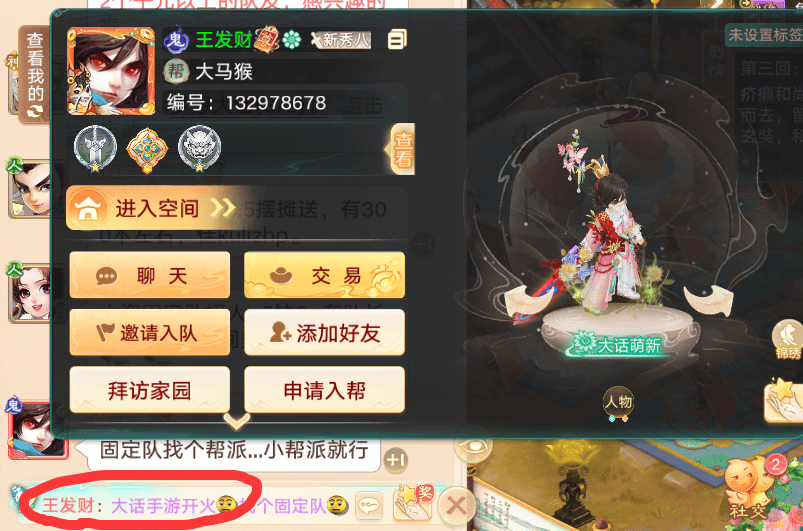Open the copy-info icon beside the player name
The height and width of the screenshot is (531, 803).
click(397, 39)
